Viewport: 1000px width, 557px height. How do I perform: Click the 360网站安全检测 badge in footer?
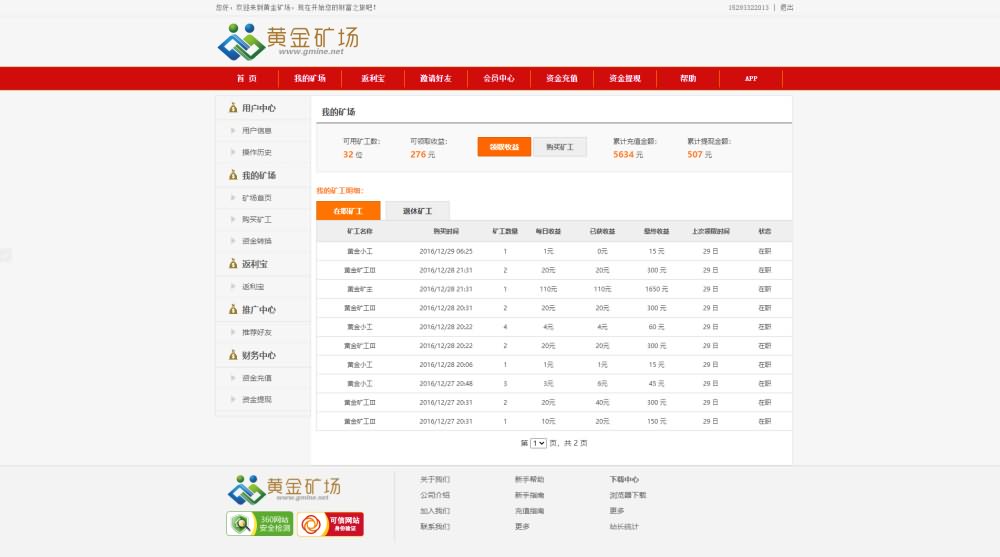click(260, 524)
